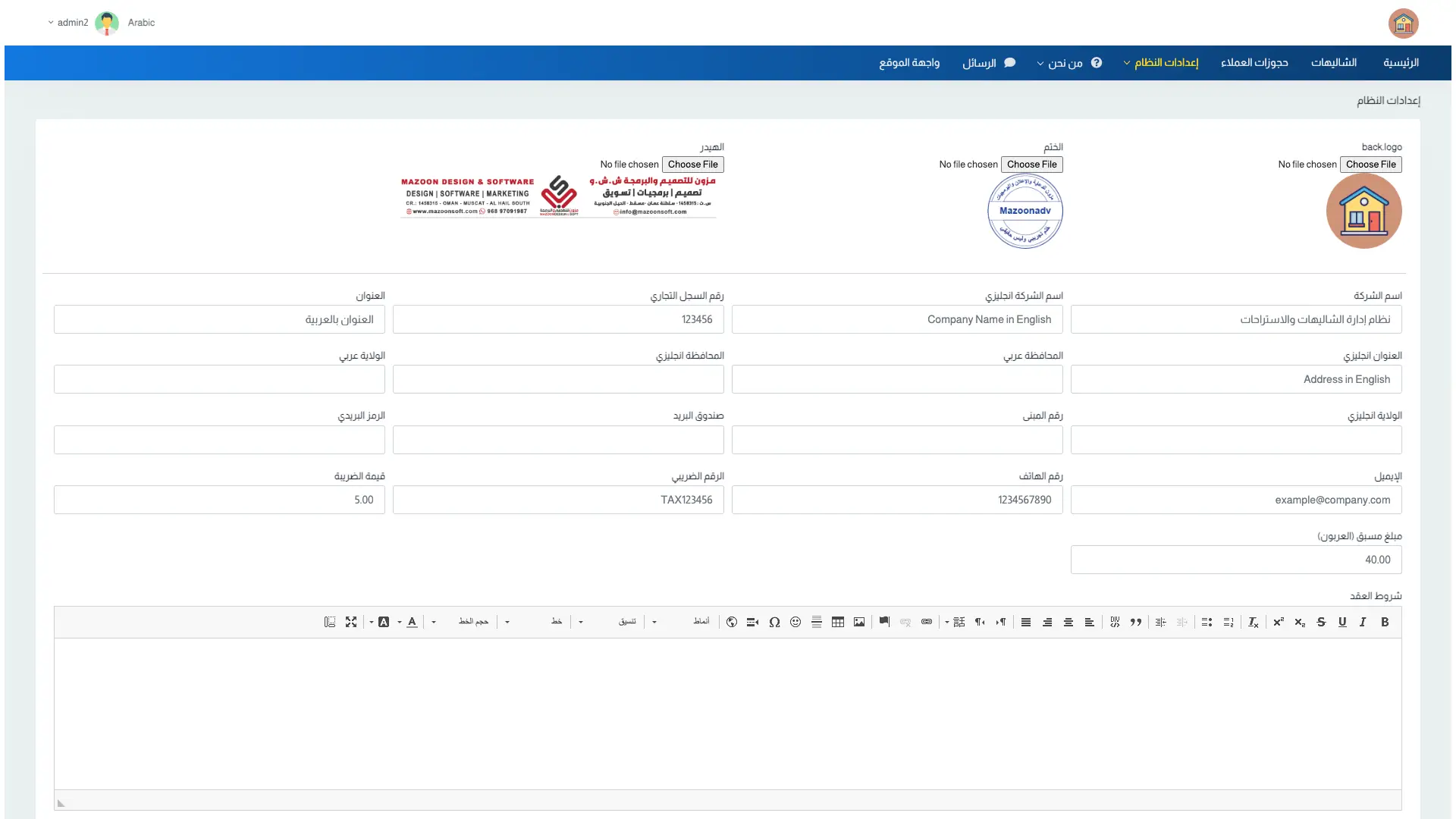Click Choose File for back logo
This screenshot has height=819, width=1456.
tap(1370, 165)
